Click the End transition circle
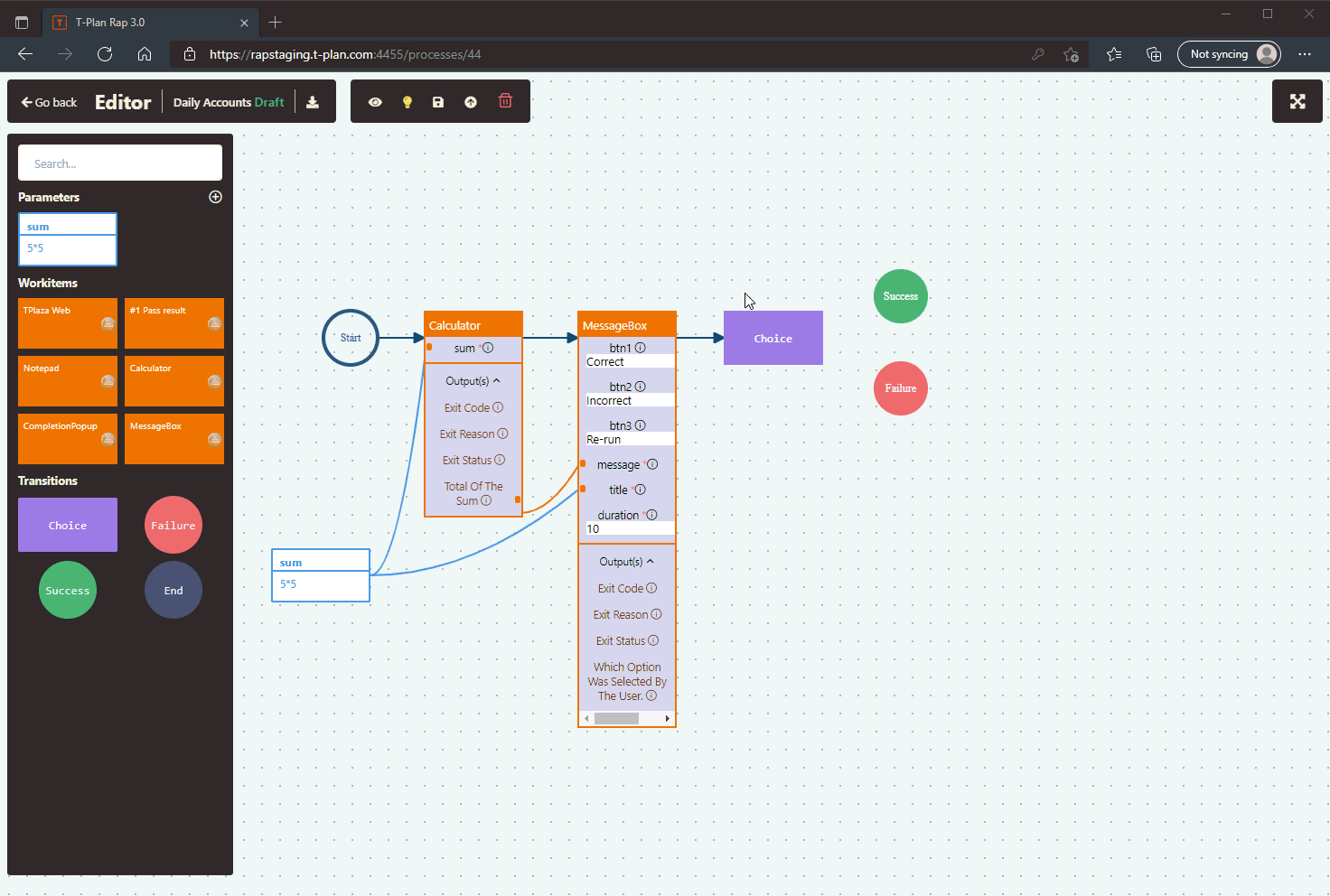 click(173, 590)
